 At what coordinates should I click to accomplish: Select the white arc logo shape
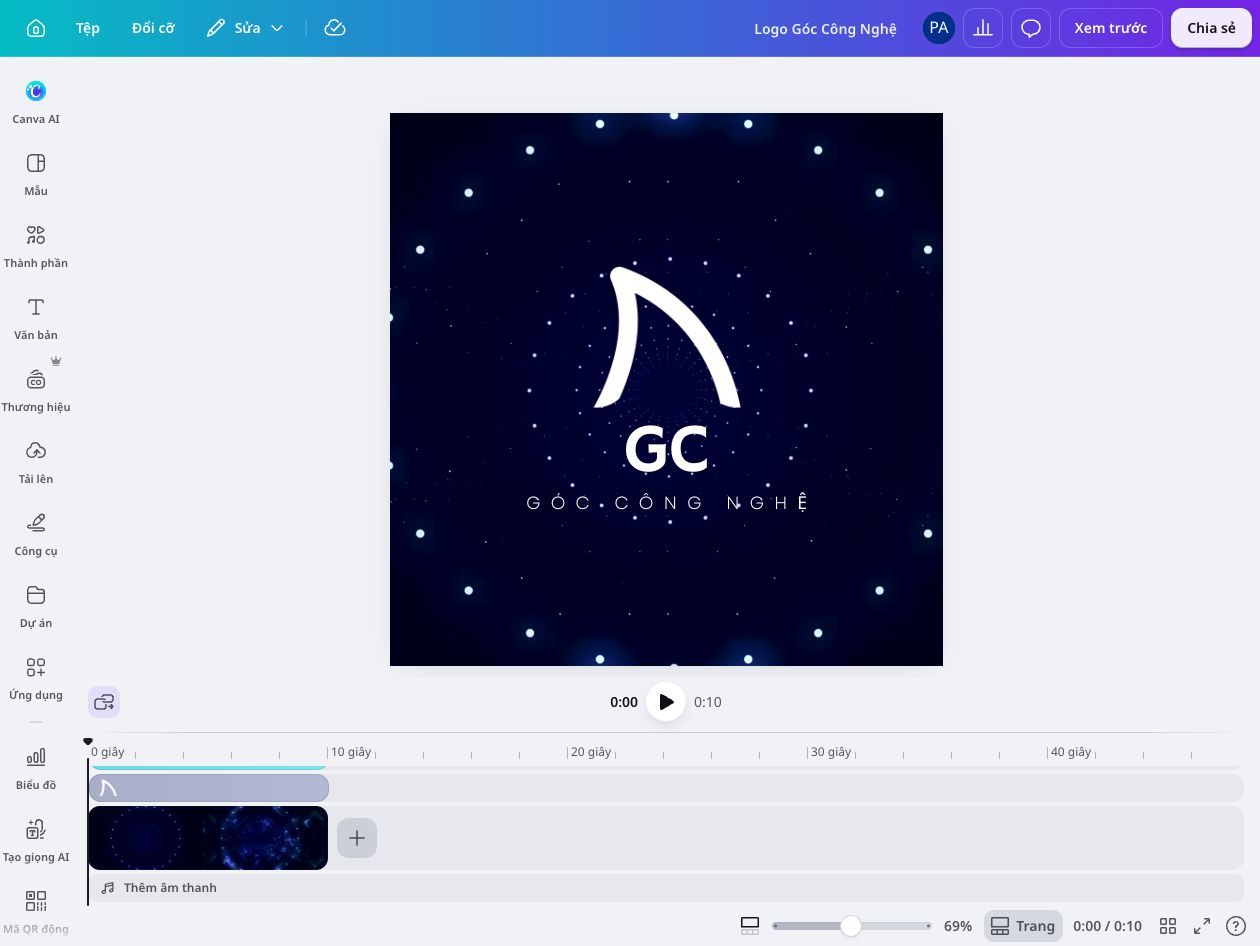(667, 338)
